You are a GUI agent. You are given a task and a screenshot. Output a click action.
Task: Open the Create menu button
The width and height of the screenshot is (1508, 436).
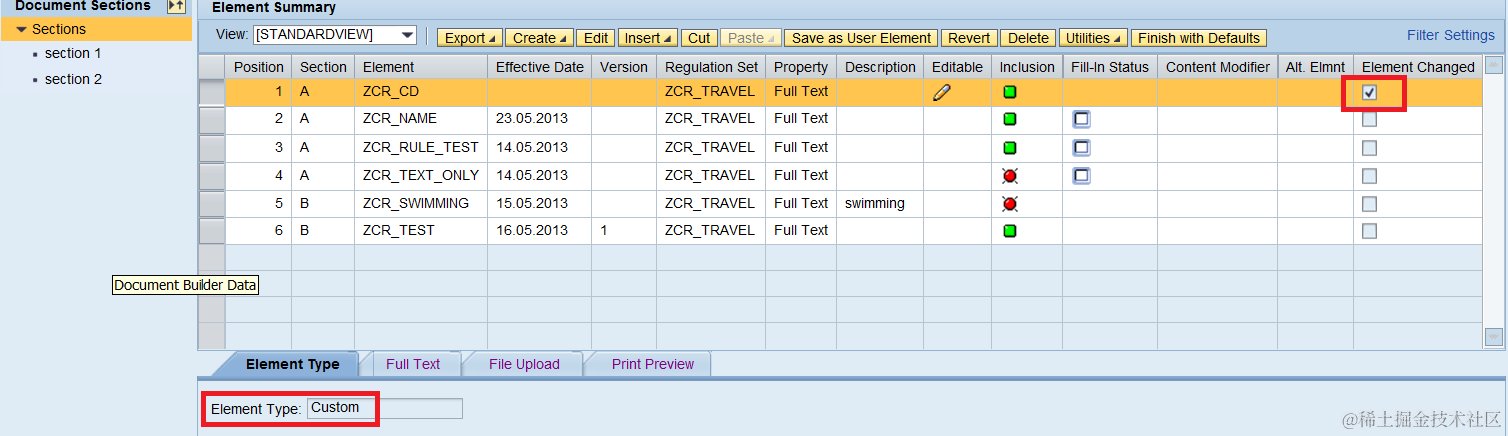539,38
